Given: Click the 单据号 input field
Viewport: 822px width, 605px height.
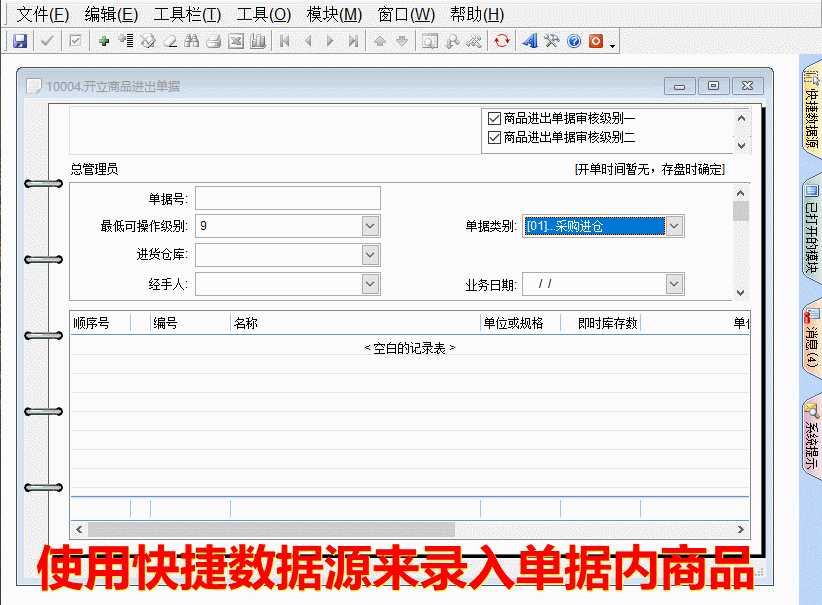Looking at the screenshot, I should (x=288, y=198).
